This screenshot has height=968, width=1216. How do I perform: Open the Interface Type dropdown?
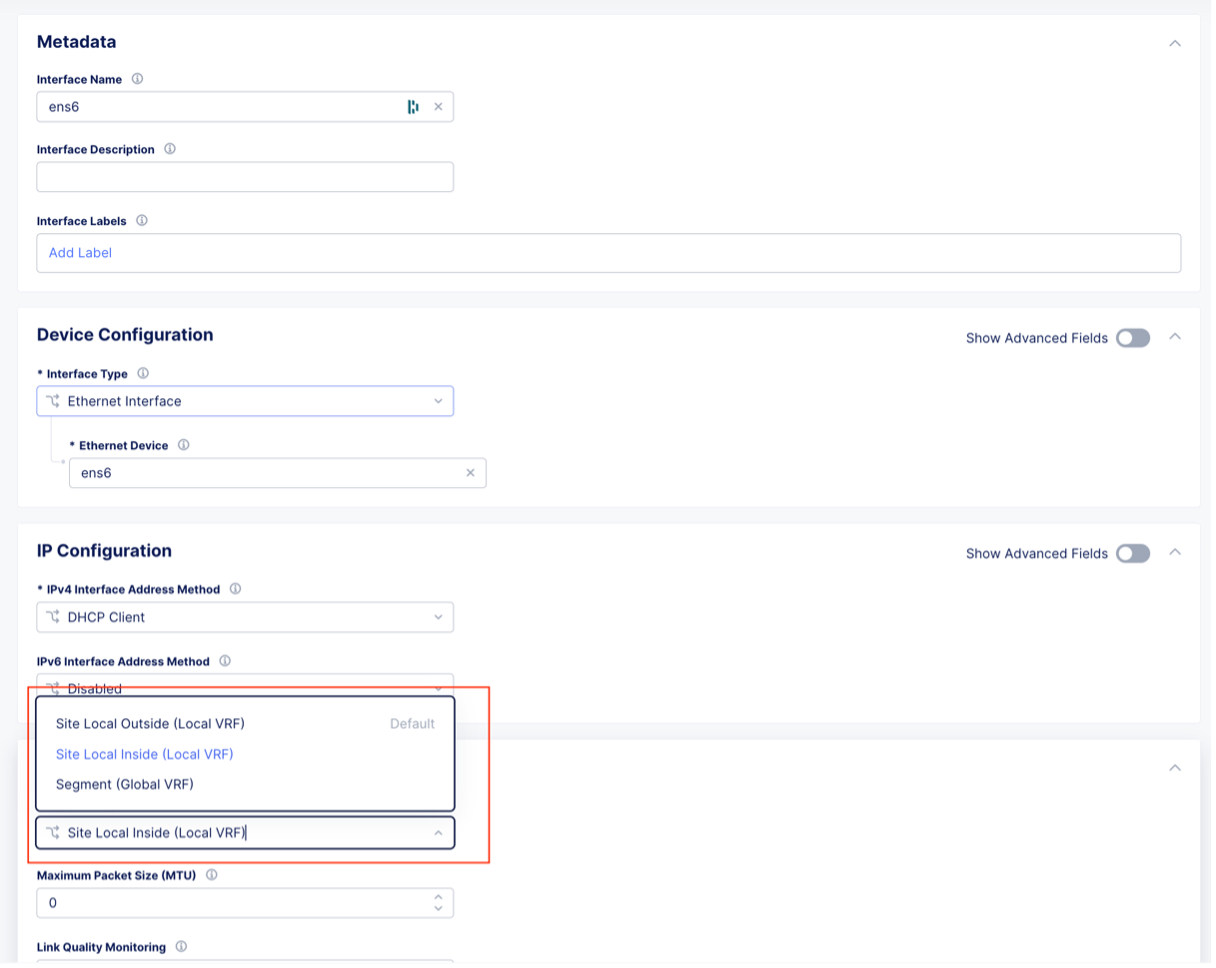point(440,401)
